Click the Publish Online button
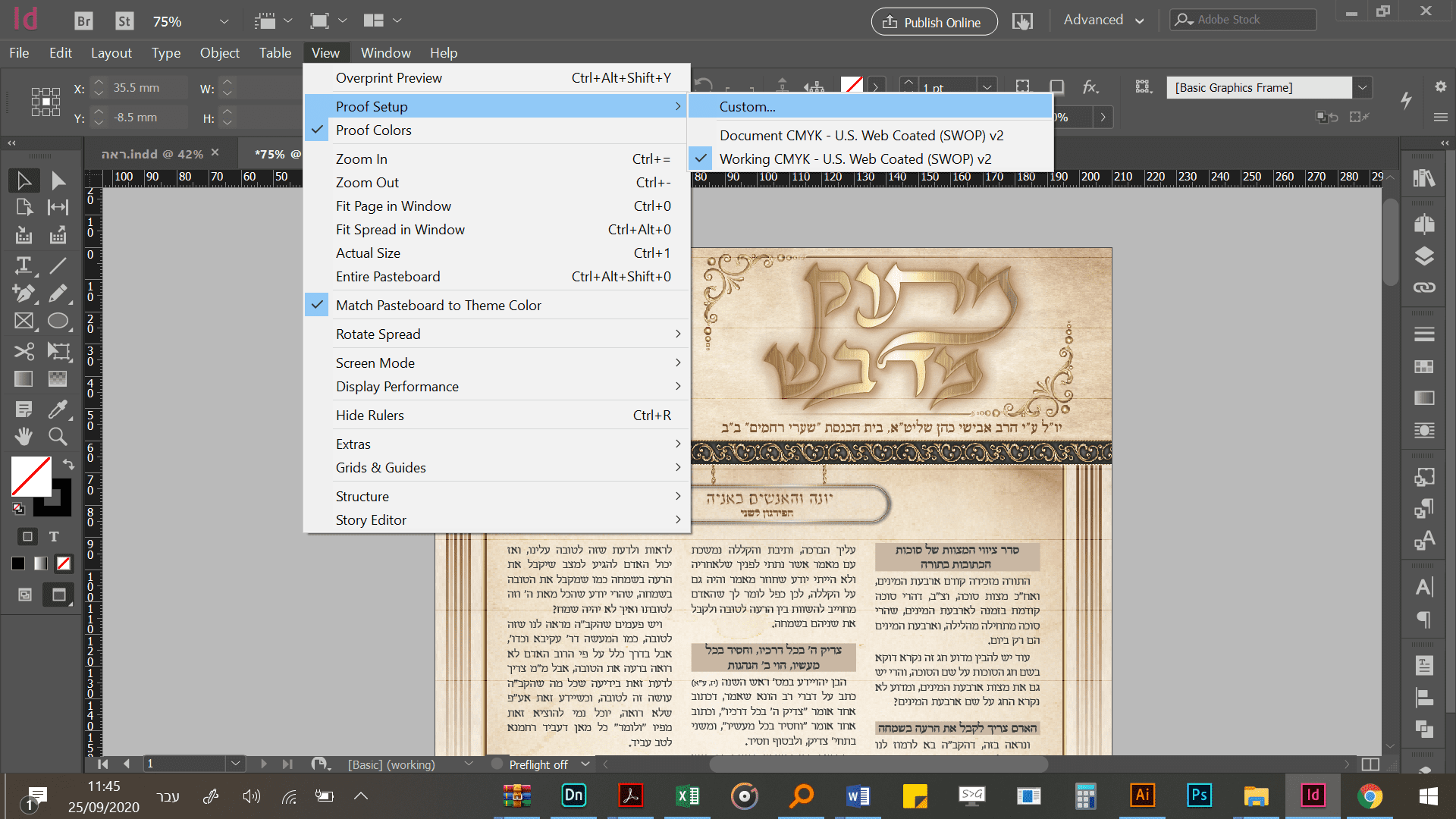Screen dimensions: 1456x819 [x=934, y=22]
